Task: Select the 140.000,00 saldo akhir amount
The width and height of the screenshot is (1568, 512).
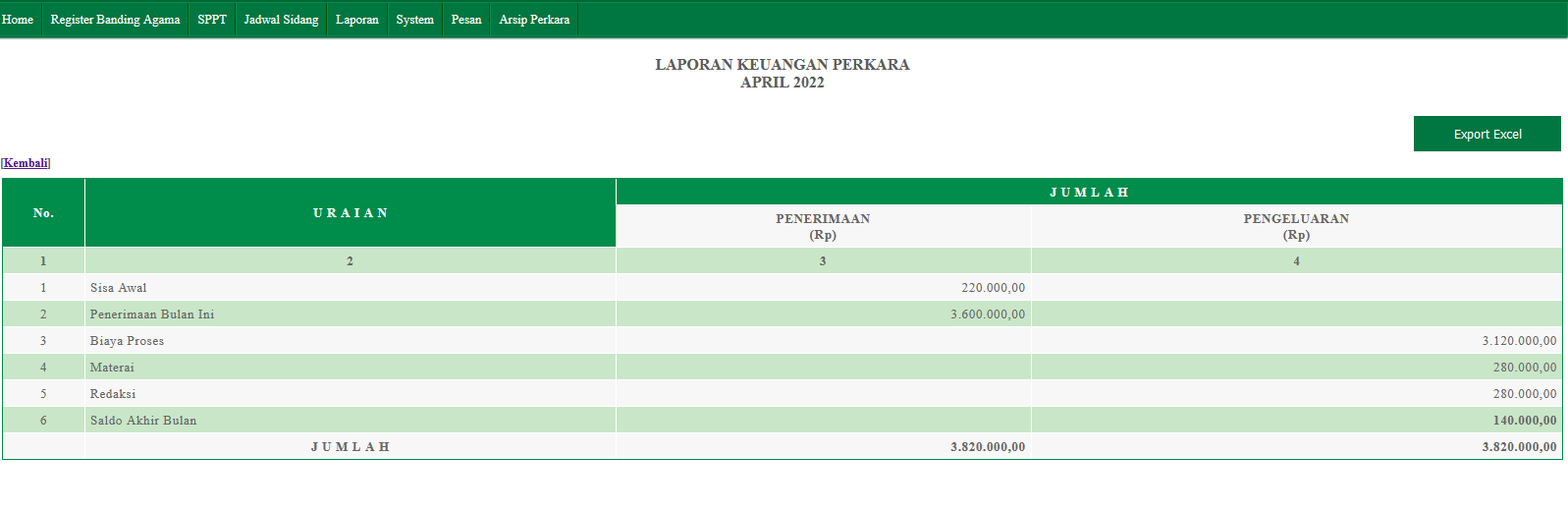Action: (1524, 421)
